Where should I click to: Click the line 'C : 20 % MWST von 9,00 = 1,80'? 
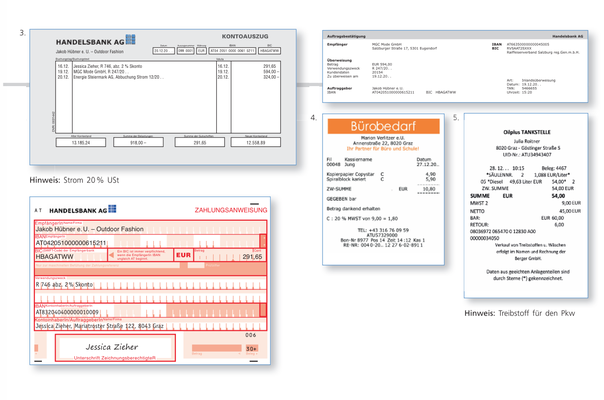pos(362,218)
